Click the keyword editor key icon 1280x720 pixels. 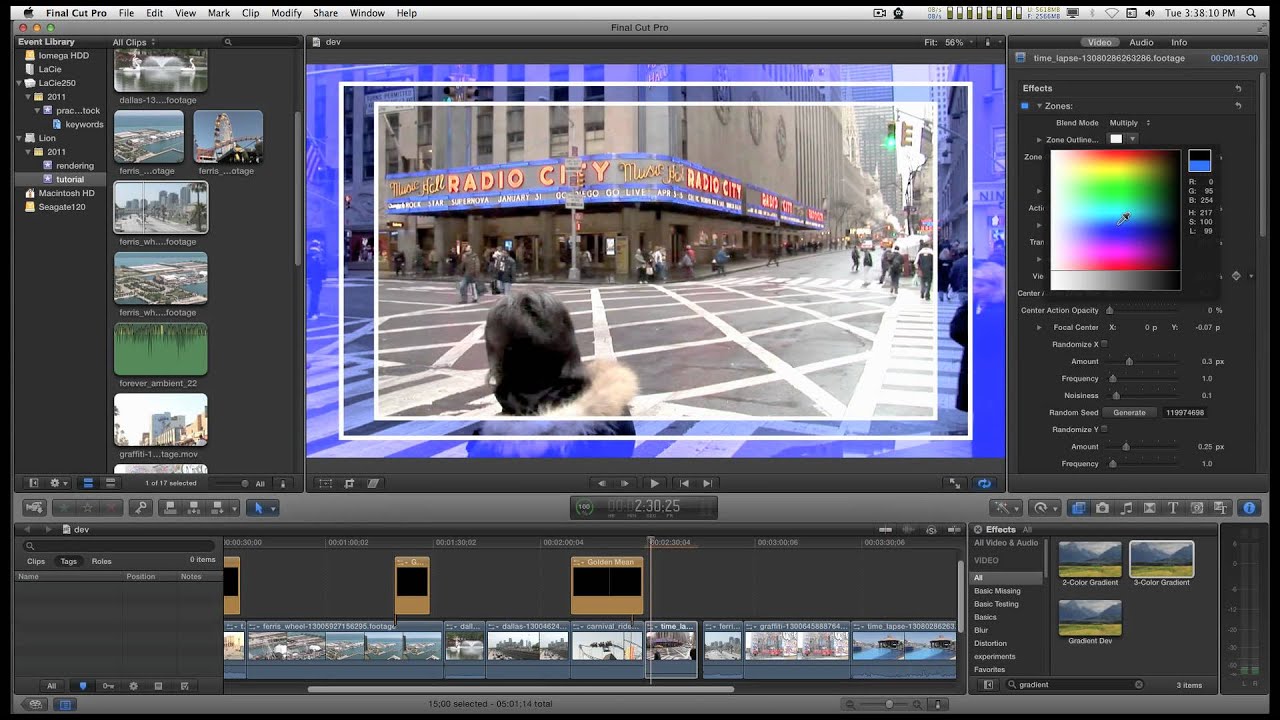click(x=141, y=508)
